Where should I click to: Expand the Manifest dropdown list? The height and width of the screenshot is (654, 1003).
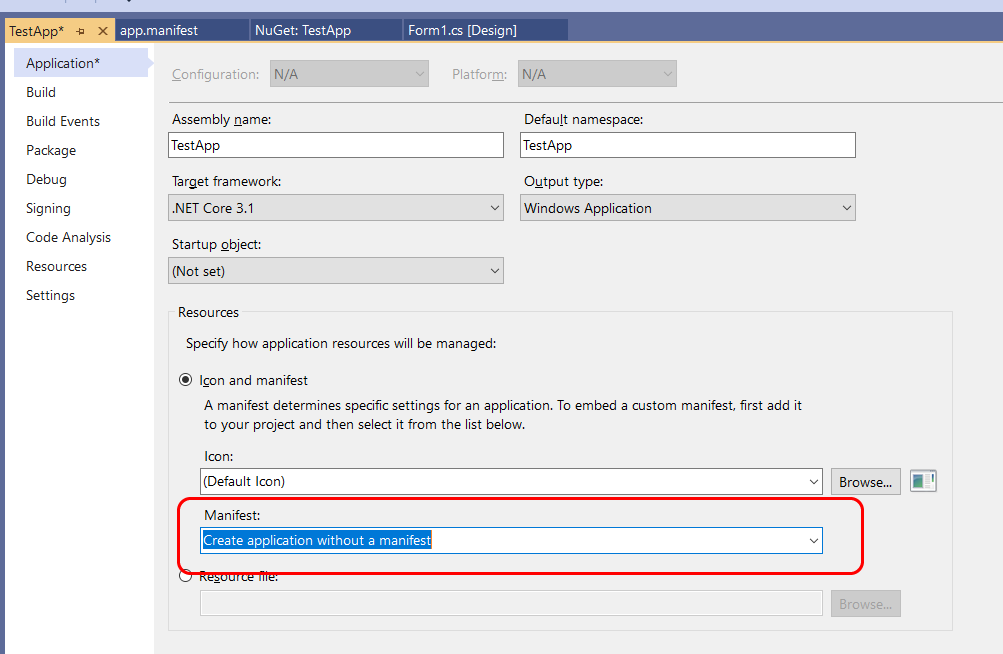(x=511, y=540)
